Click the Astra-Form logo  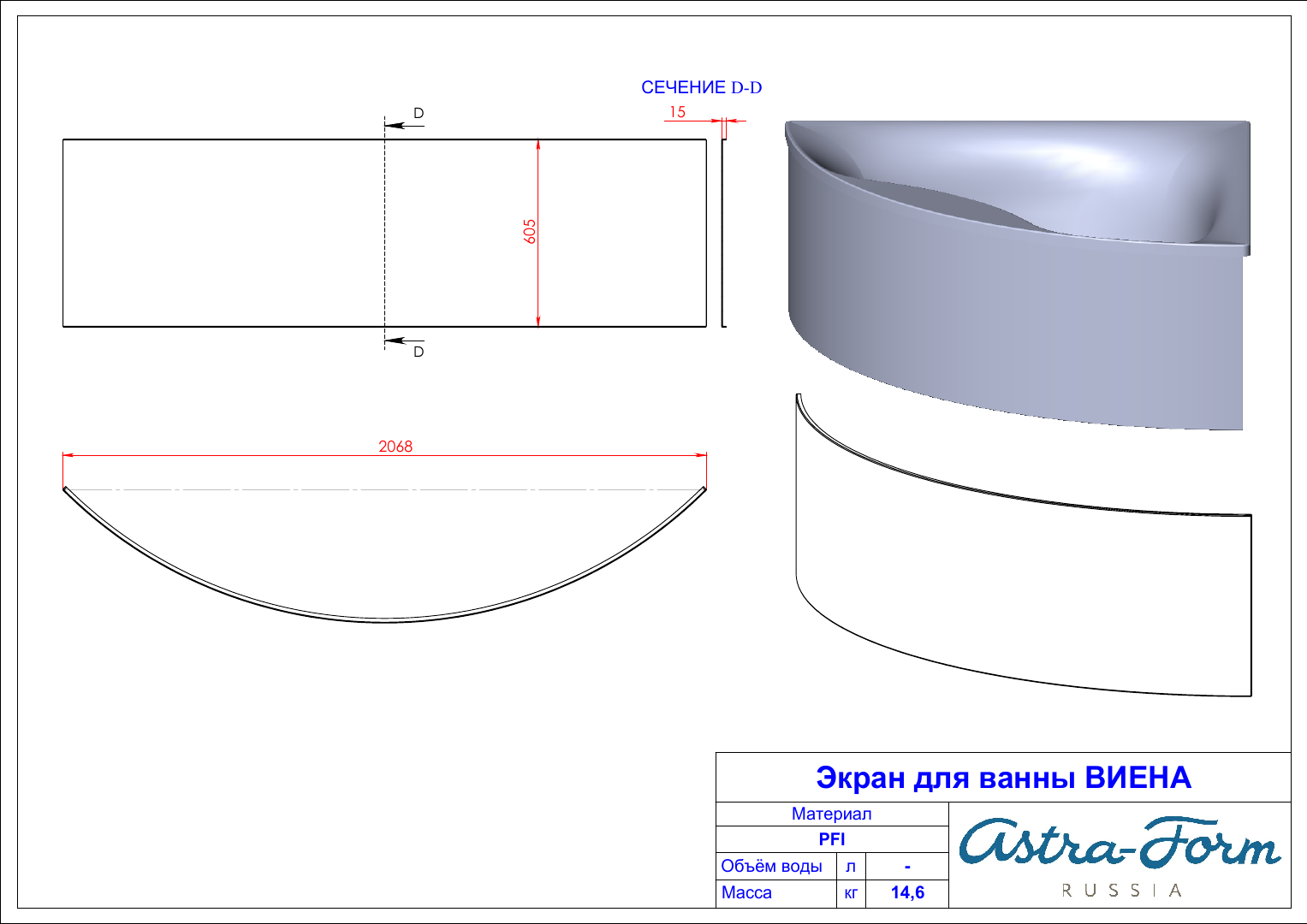[x=1119, y=842]
